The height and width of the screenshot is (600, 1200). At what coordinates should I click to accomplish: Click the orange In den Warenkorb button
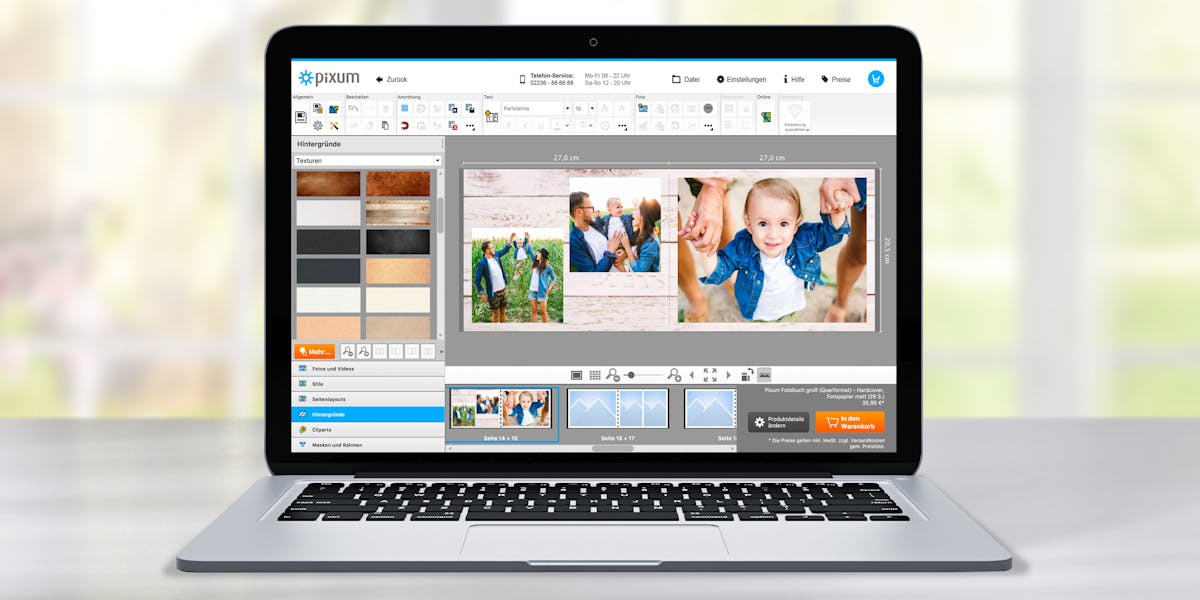click(849, 422)
